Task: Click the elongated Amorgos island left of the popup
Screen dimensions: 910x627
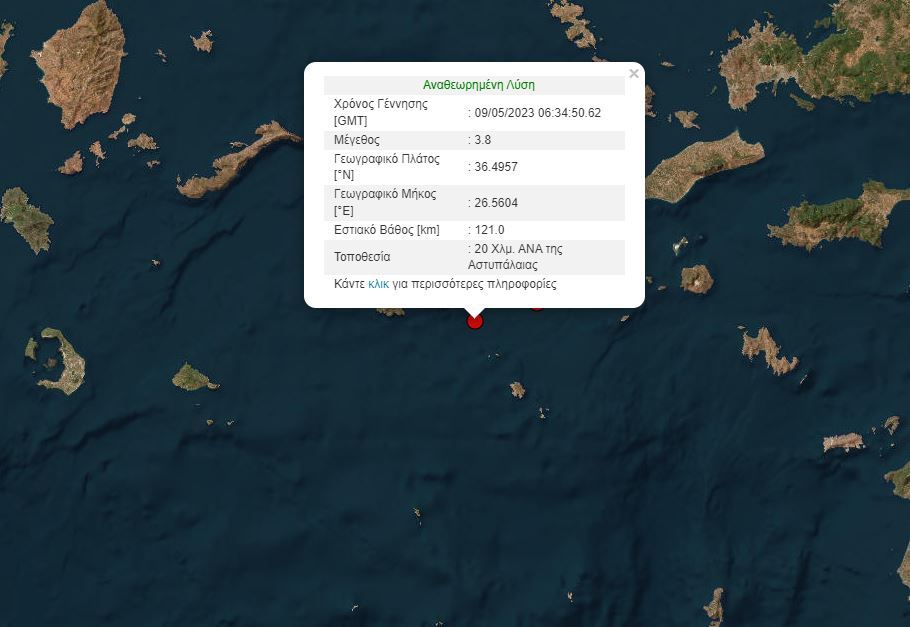Action: click(238, 160)
